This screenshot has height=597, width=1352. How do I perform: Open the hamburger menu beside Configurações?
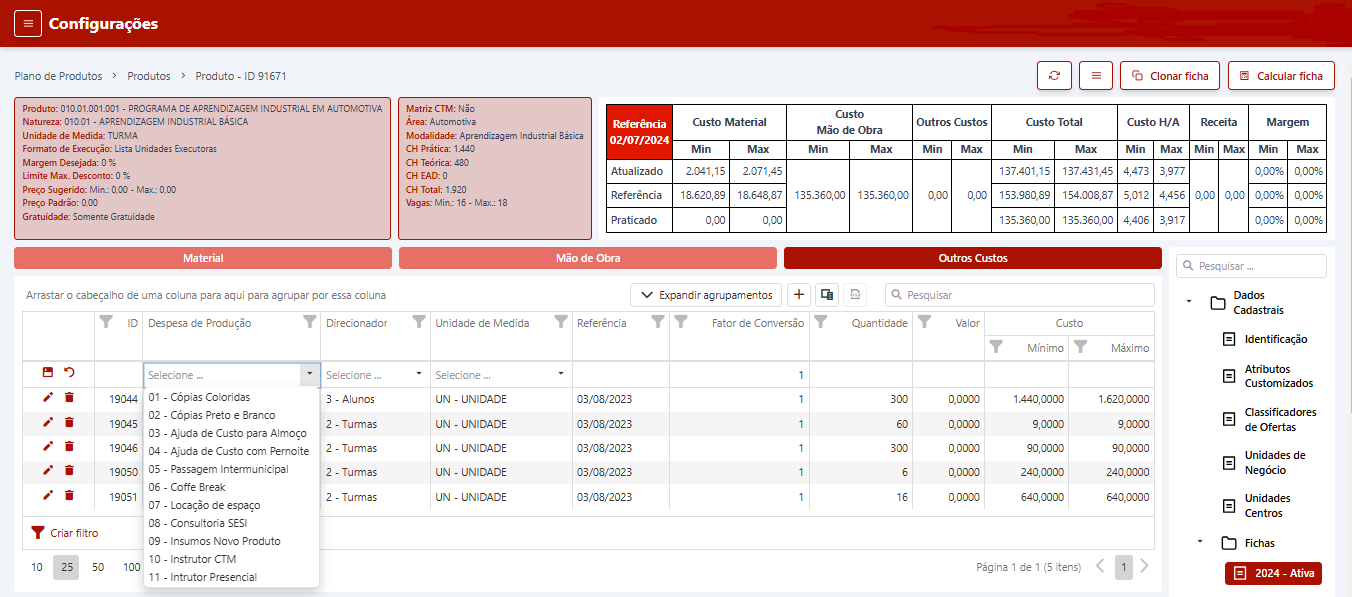point(28,23)
